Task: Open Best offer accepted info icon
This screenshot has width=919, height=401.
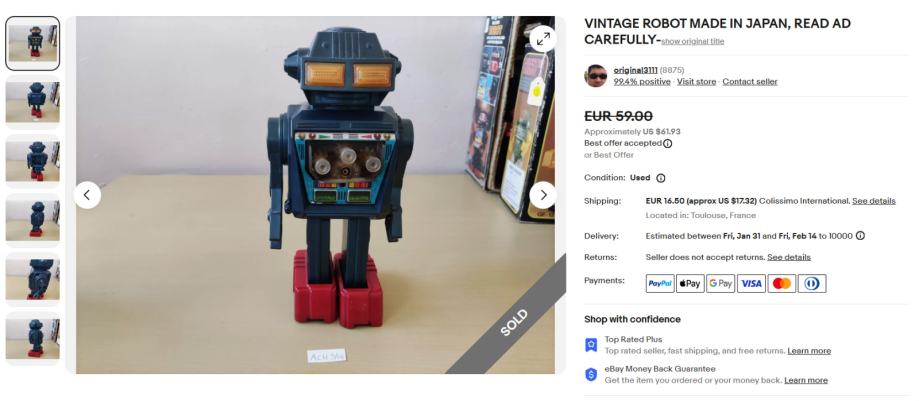Action: [668, 144]
